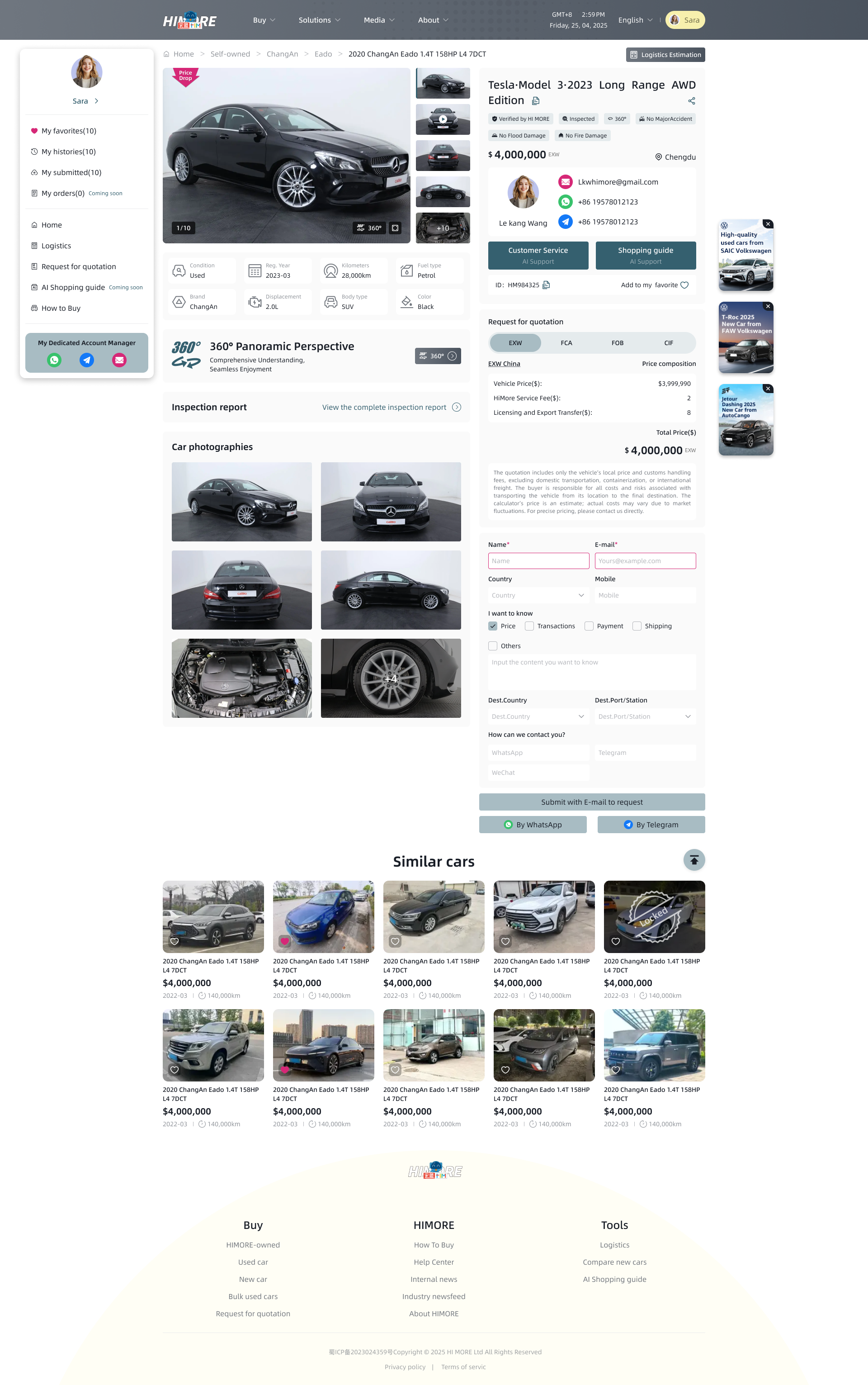
Task: Open the Solutions menu in header
Action: click(319, 20)
